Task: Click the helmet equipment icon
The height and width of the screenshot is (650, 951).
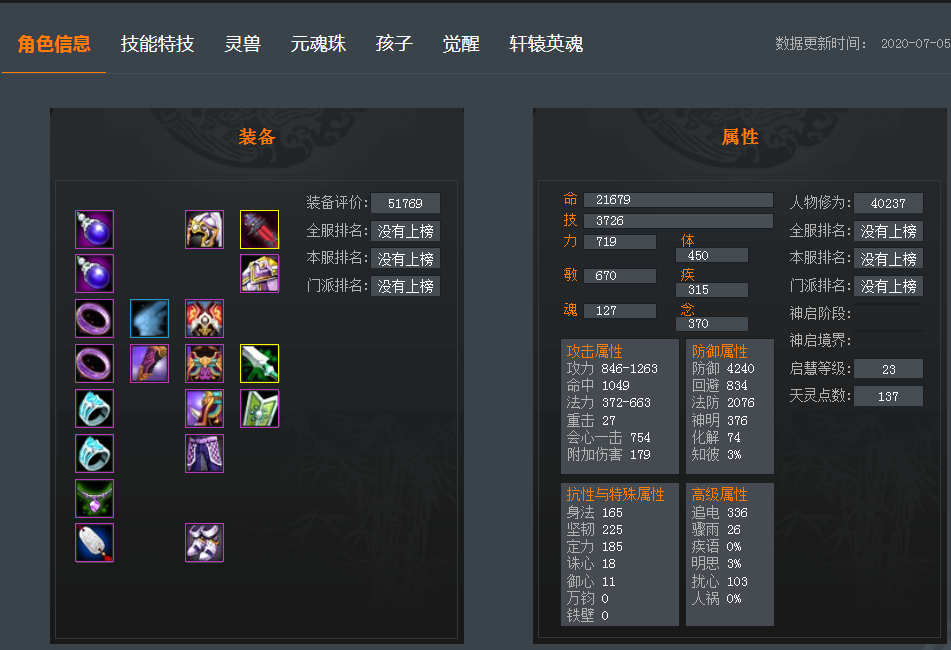Action: click(204, 229)
